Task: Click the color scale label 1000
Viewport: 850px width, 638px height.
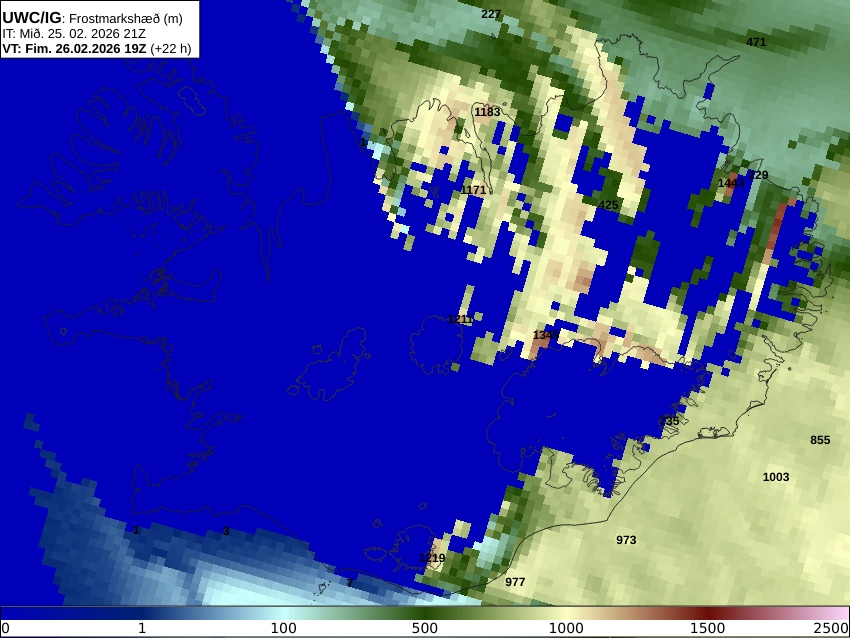Action: pyautogui.click(x=566, y=628)
